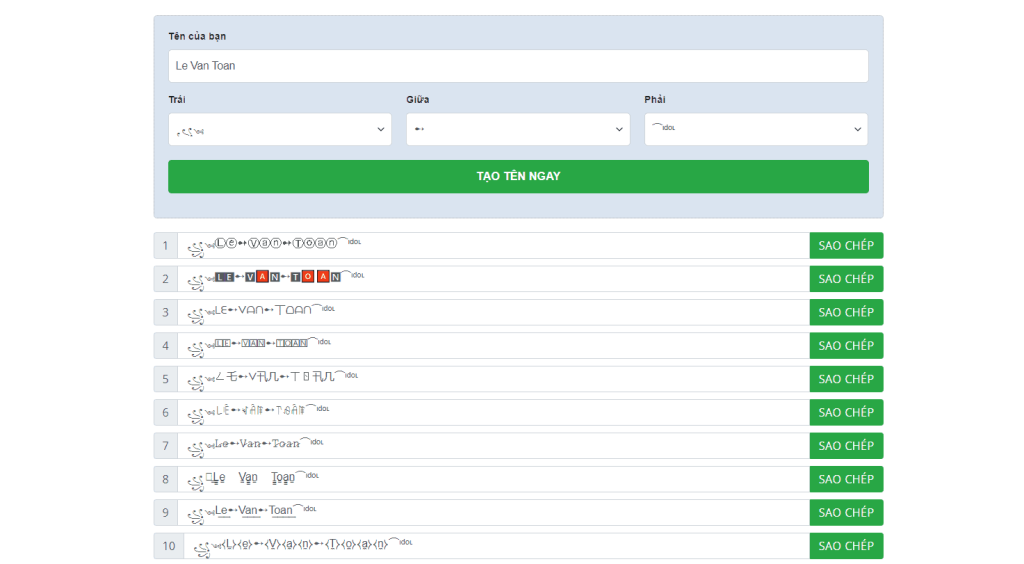Image resolution: width=1024 pixels, height=564 pixels.
Task: Click the number 1 row label
Action: coord(166,246)
